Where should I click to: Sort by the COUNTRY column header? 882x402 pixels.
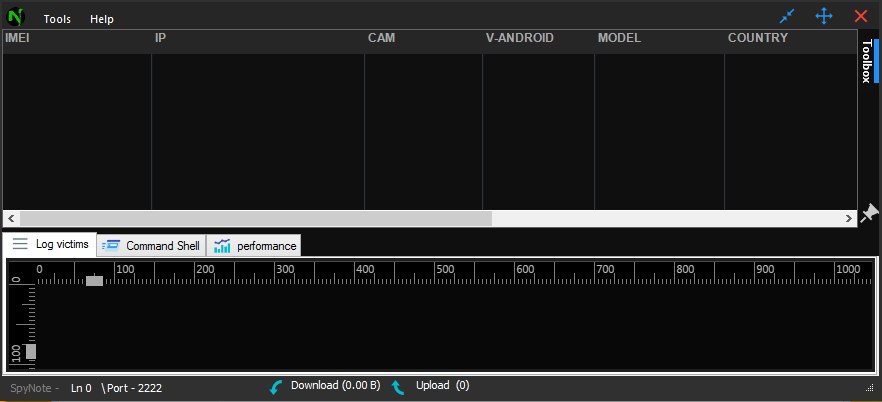[x=757, y=38]
